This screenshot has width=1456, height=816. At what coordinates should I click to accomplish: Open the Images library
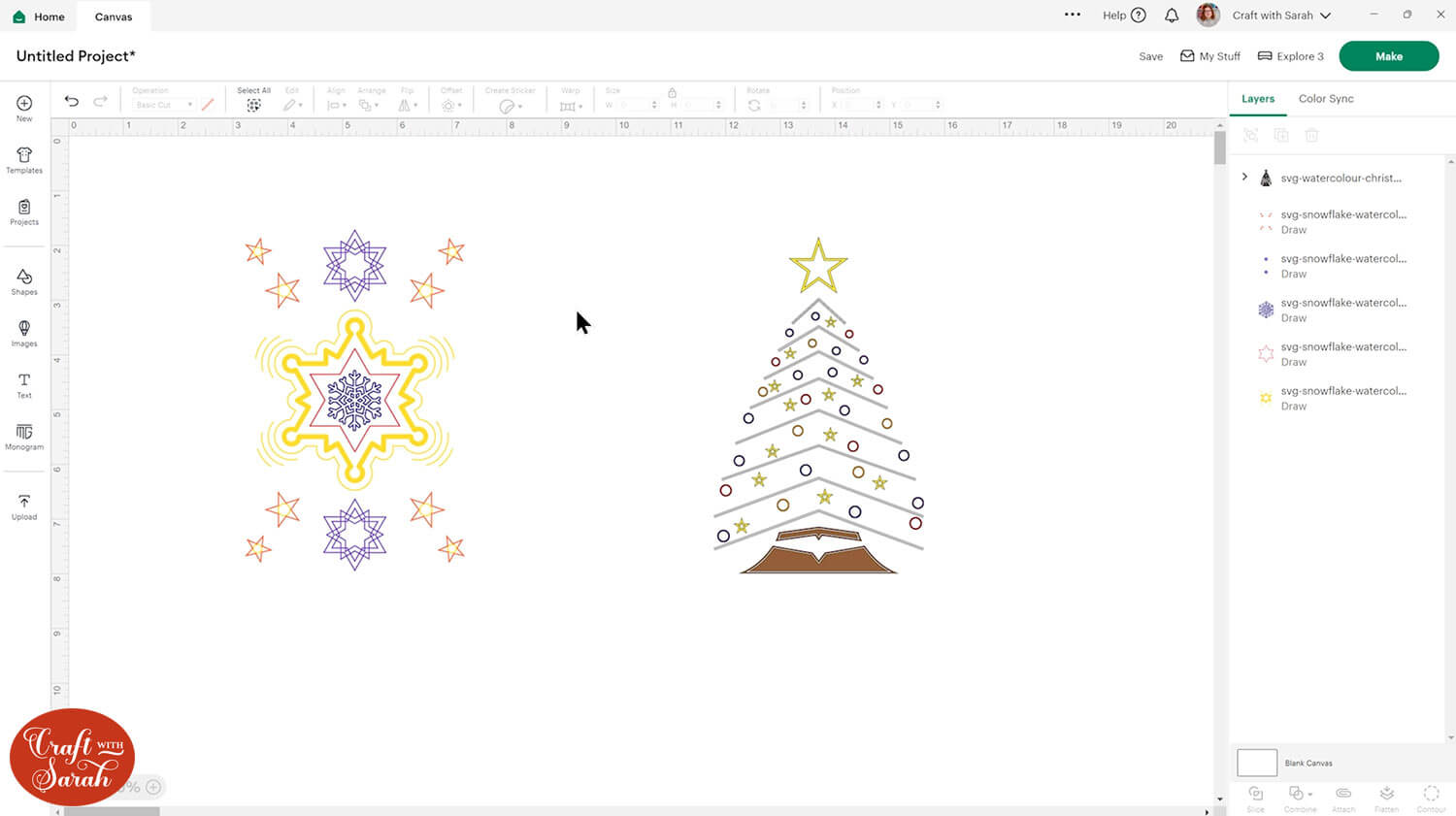point(24,334)
